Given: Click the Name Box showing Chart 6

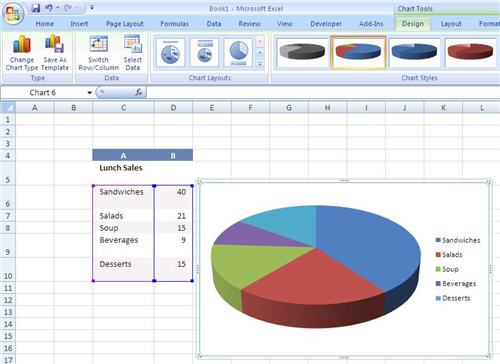Looking at the screenshot, I should [43, 93].
